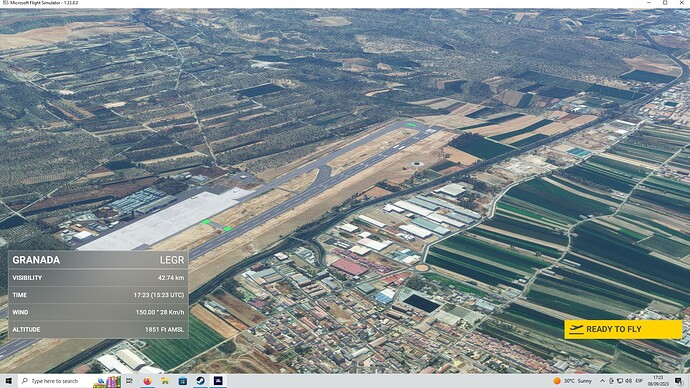Minimize the Flight Simulator window
The width and height of the screenshot is (690, 388).
pos(649,3)
